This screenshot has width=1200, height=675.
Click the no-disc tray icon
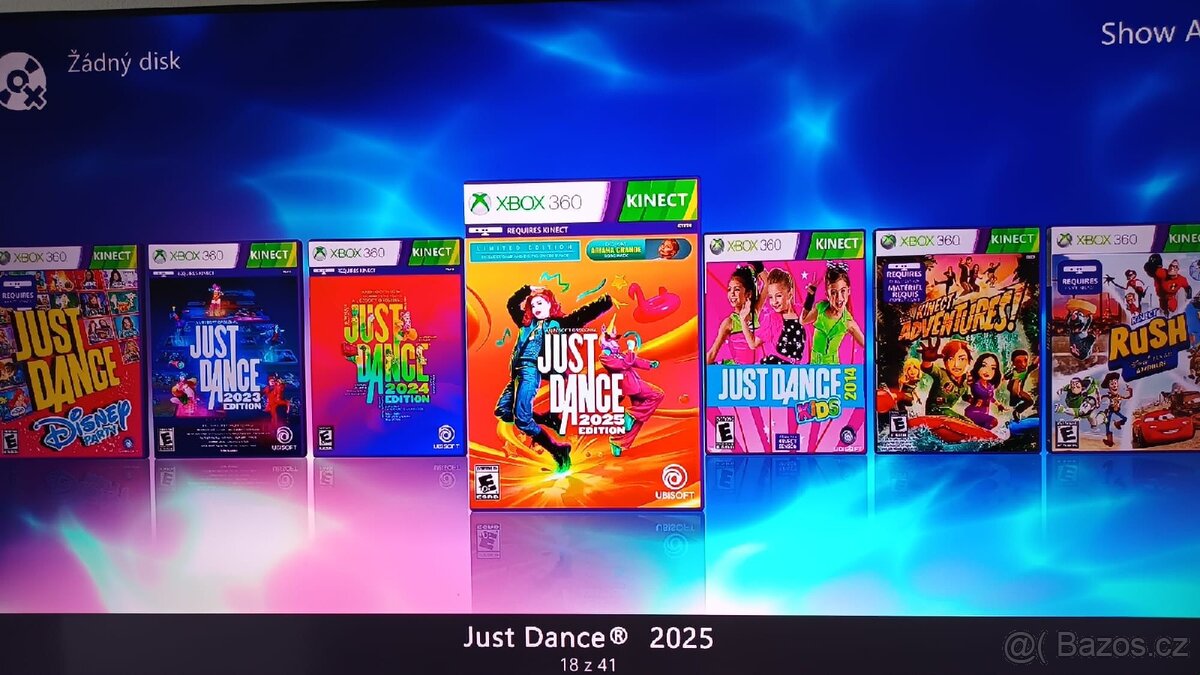pyautogui.click(x=22, y=81)
